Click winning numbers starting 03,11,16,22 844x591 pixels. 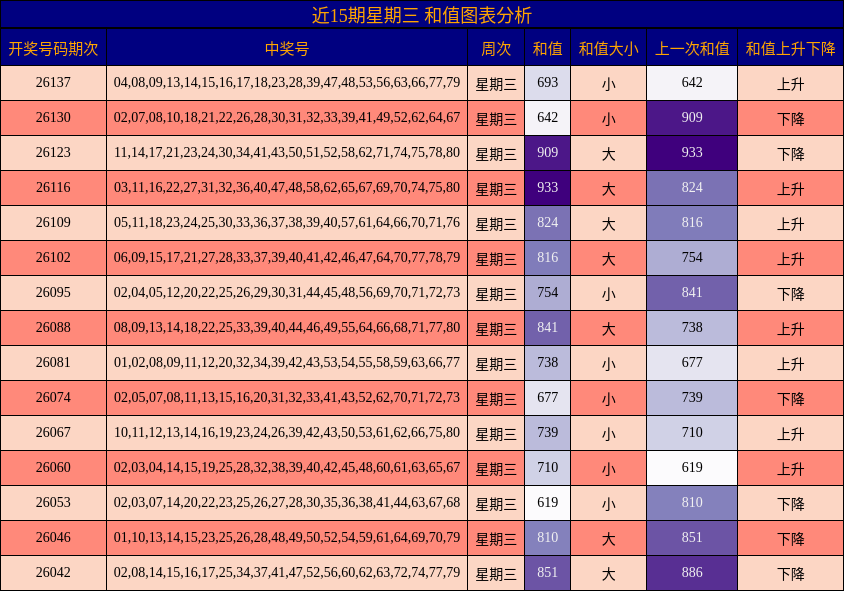click(x=287, y=187)
